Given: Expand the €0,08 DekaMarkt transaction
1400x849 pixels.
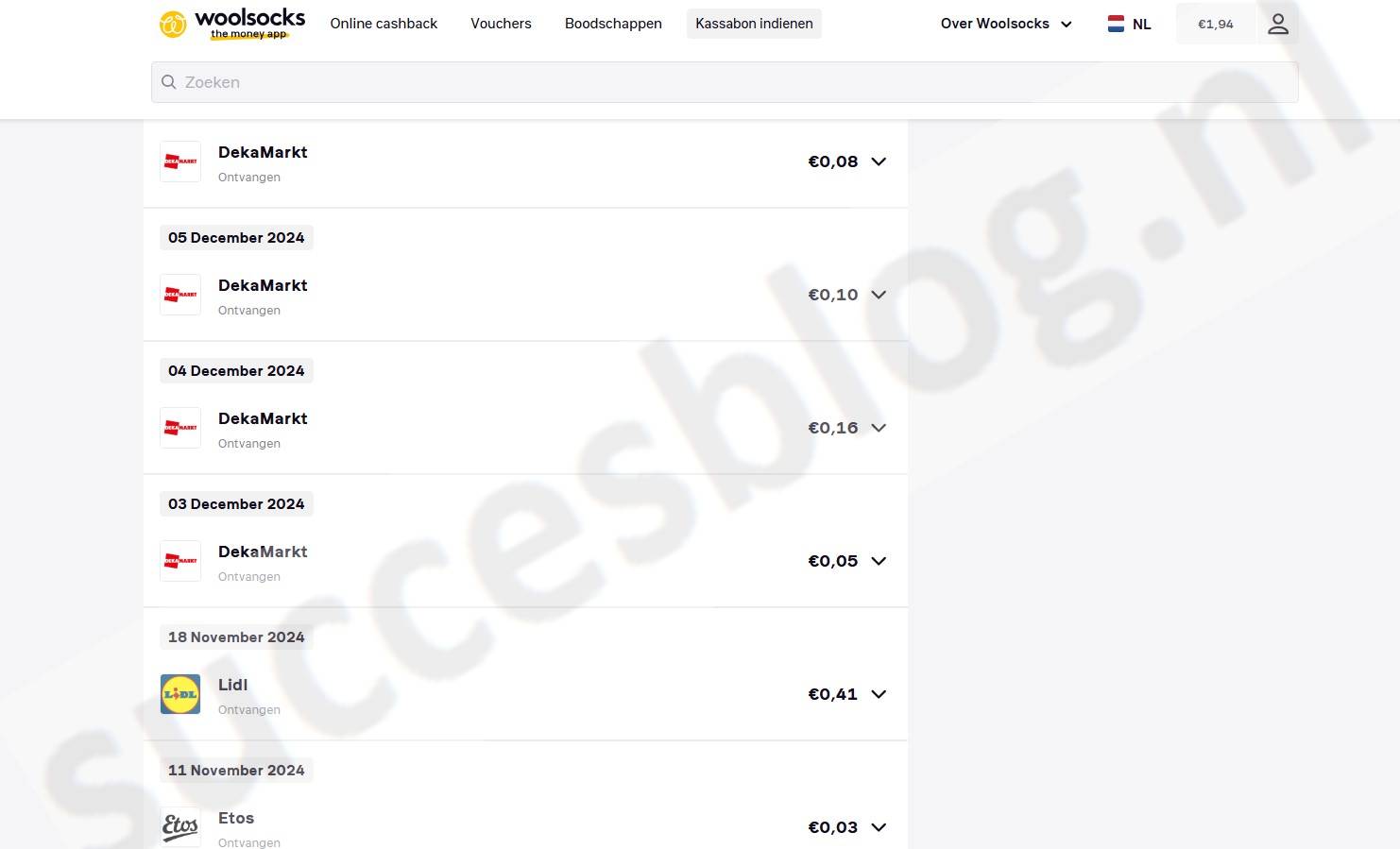Looking at the screenshot, I should [x=879, y=161].
